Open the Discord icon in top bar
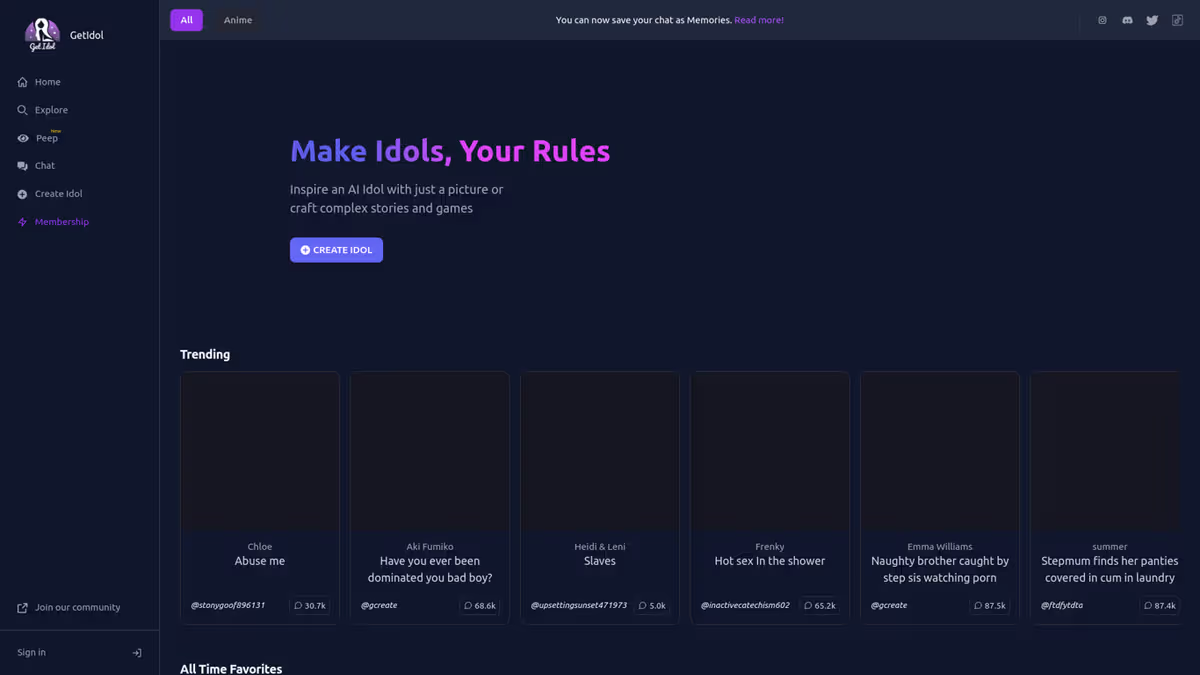 pos(1127,20)
